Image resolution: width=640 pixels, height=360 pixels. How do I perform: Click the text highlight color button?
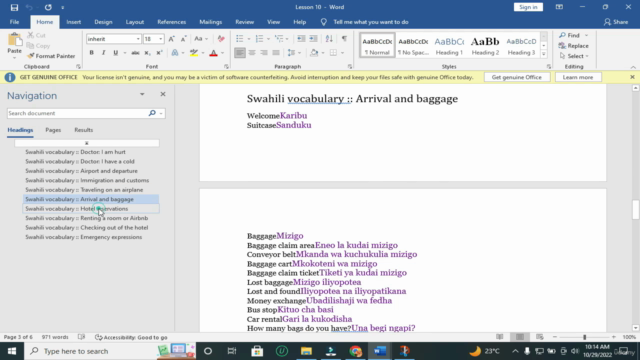[x=194, y=53]
